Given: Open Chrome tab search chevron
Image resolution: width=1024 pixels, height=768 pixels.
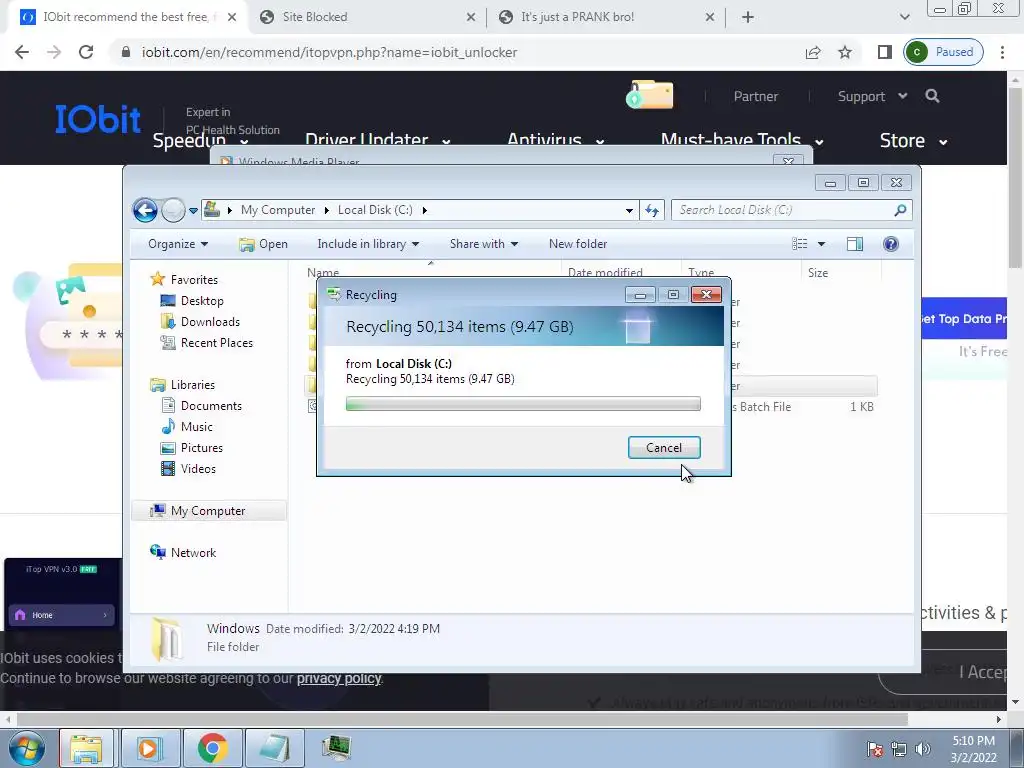Looking at the screenshot, I should 904,17.
